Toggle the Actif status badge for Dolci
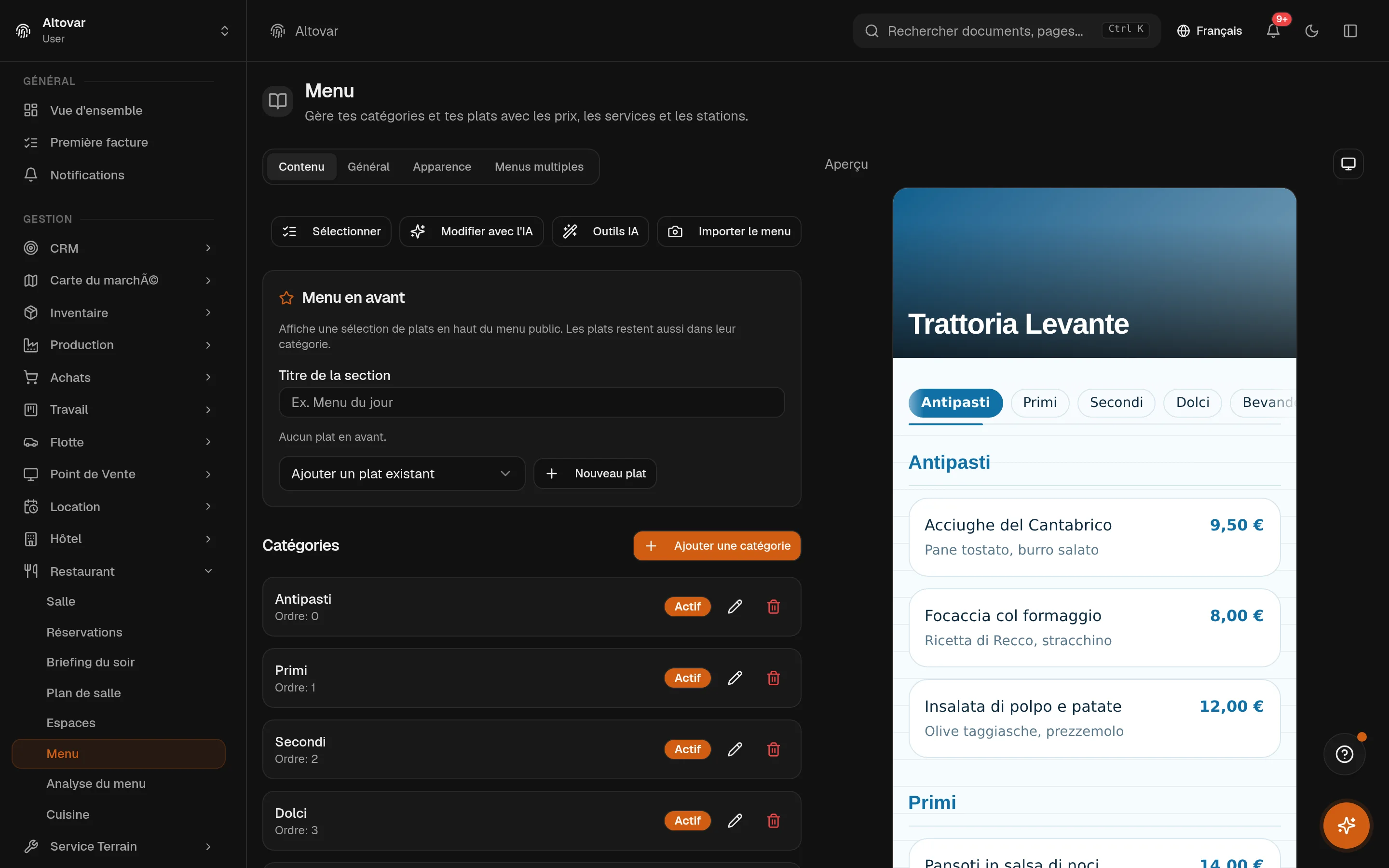 point(687,820)
